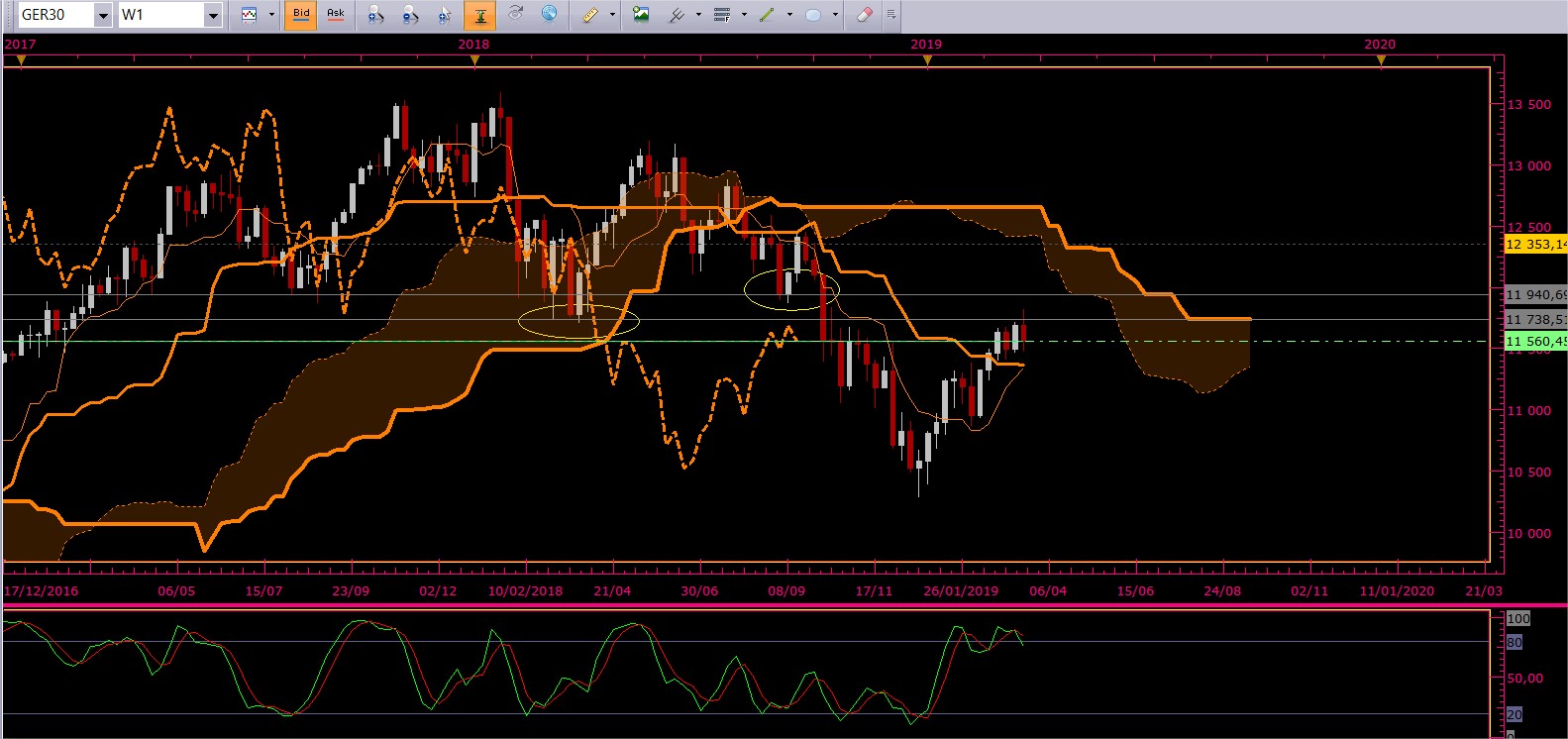This screenshot has width=1568, height=739.
Task: Toggle the auto-scale vertical fit button
Action: [x=479, y=15]
